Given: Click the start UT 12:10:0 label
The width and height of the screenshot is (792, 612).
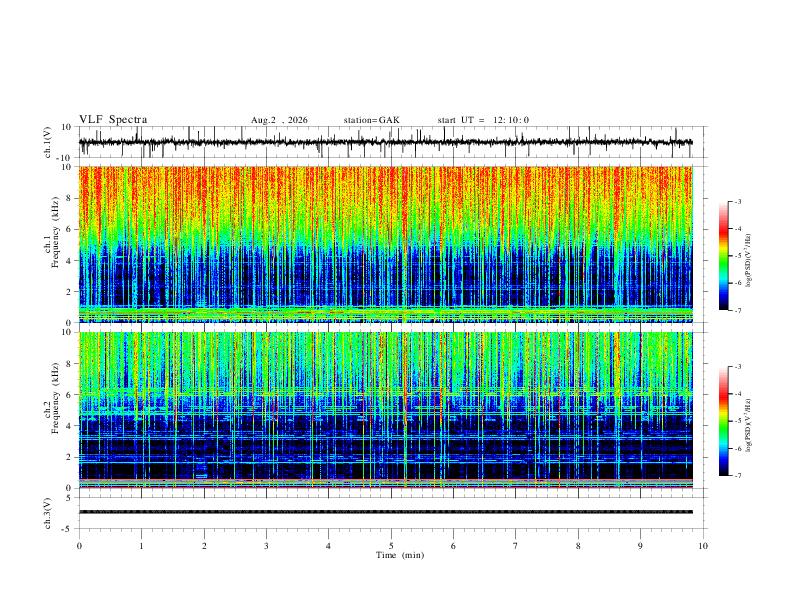Looking at the screenshot, I should click(483, 120).
